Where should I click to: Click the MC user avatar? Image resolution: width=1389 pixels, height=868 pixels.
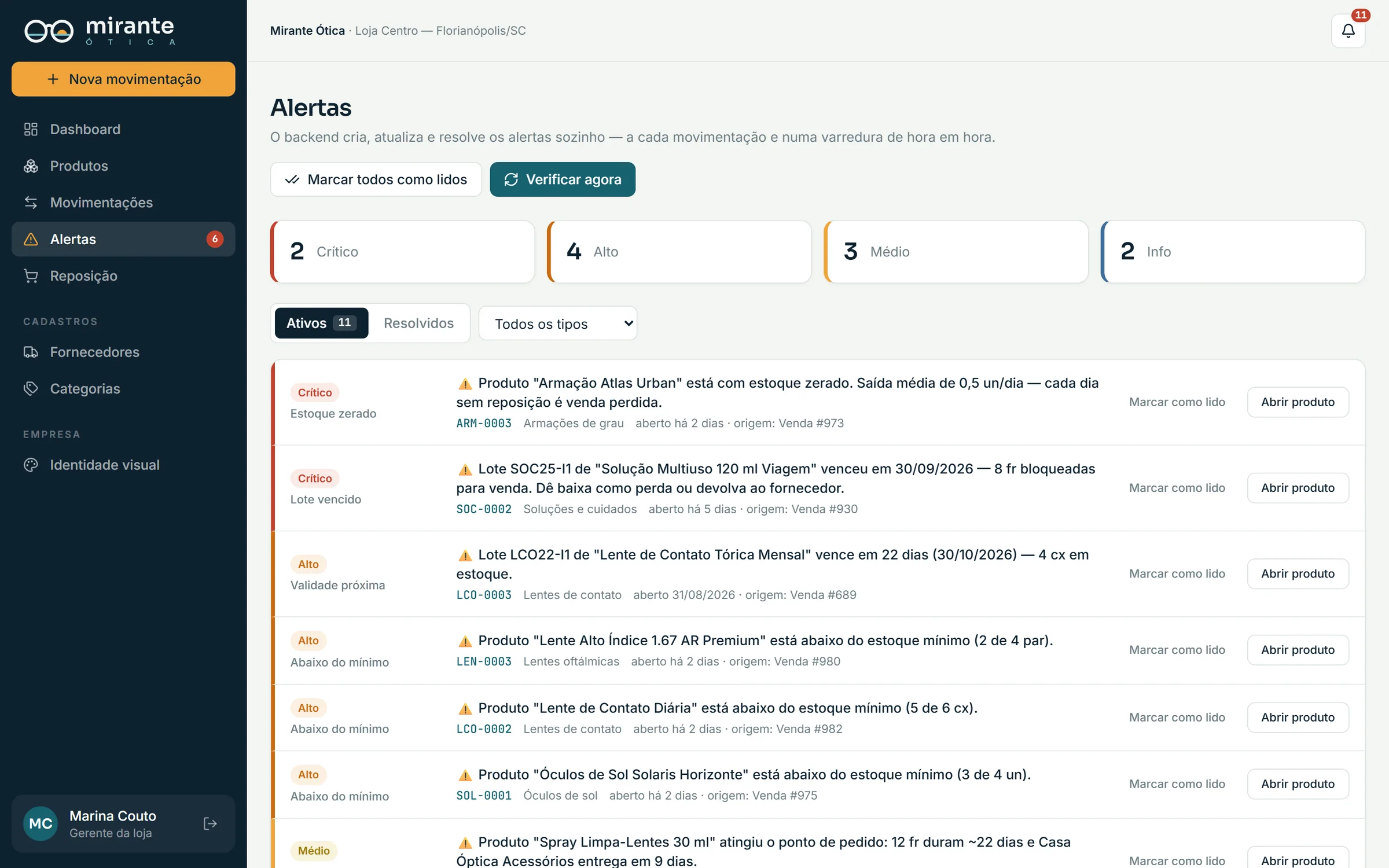point(41,823)
